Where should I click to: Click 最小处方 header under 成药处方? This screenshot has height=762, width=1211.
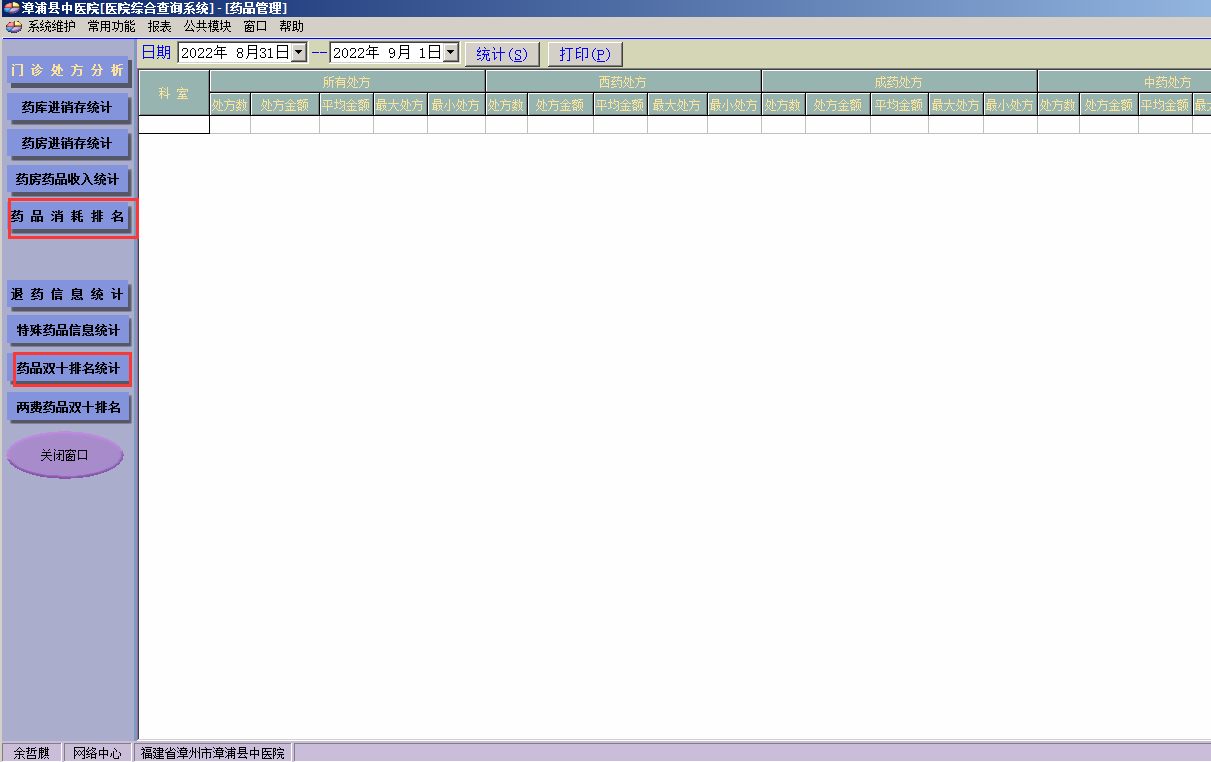[1010, 104]
